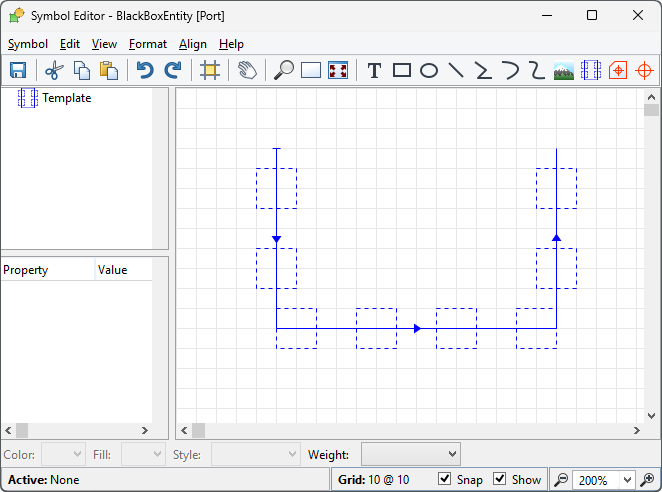The height and width of the screenshot is (492, 662).
Task: Select the Ellipse drawing tool
Action: [429, 71]
